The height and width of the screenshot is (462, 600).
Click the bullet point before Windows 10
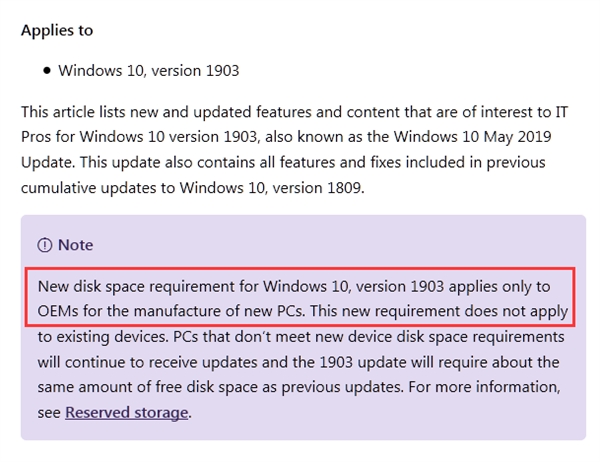47,71
